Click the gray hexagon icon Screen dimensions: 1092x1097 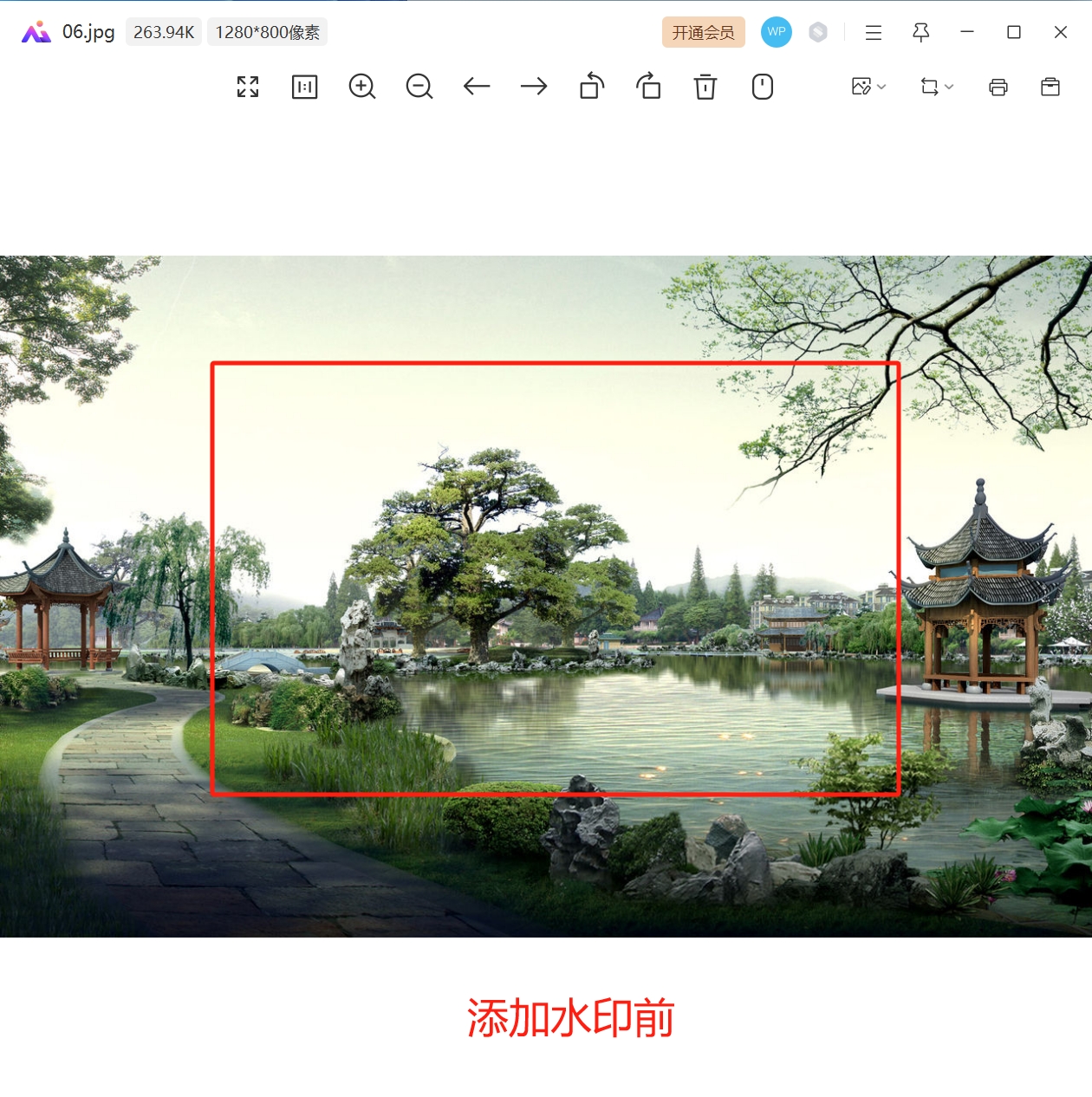(x=818, y=32)
